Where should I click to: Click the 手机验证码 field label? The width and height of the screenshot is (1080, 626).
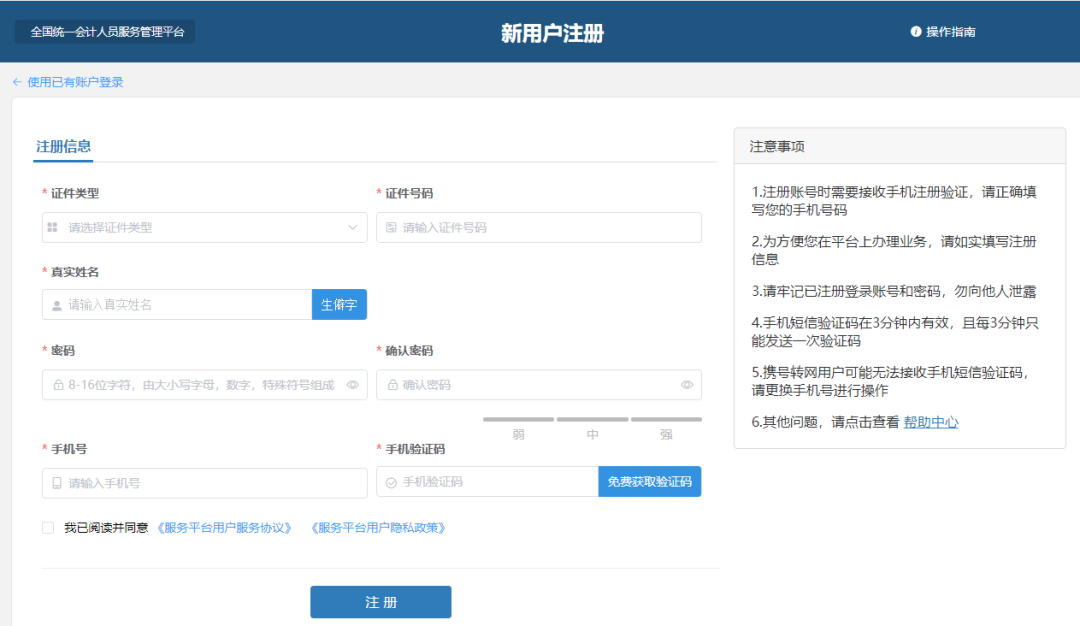pos(415,449)
